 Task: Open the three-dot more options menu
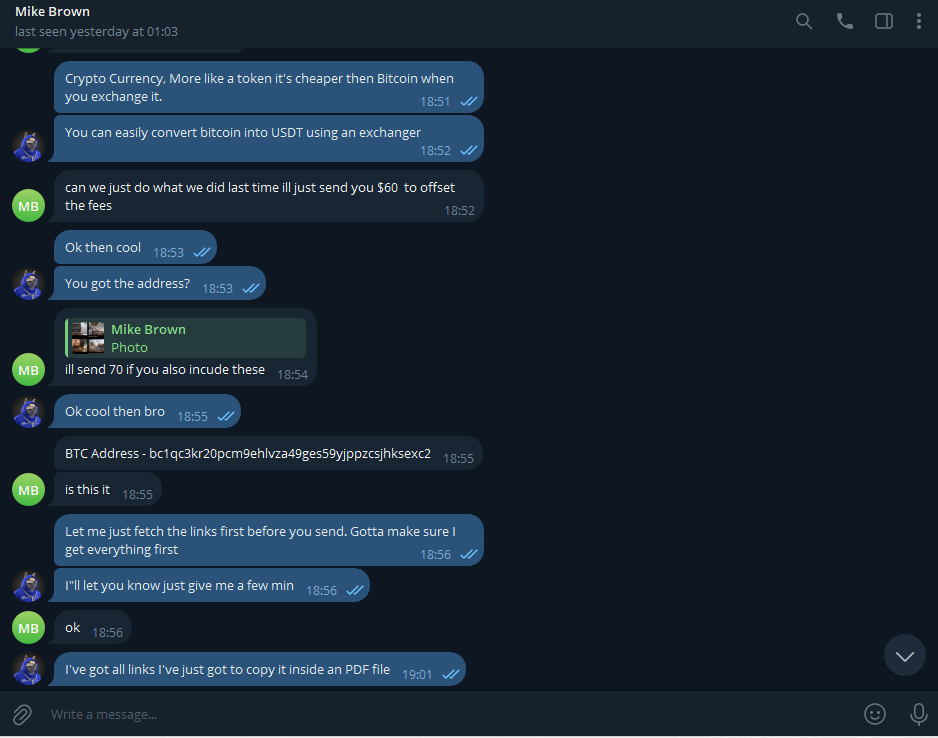(918, 22)
